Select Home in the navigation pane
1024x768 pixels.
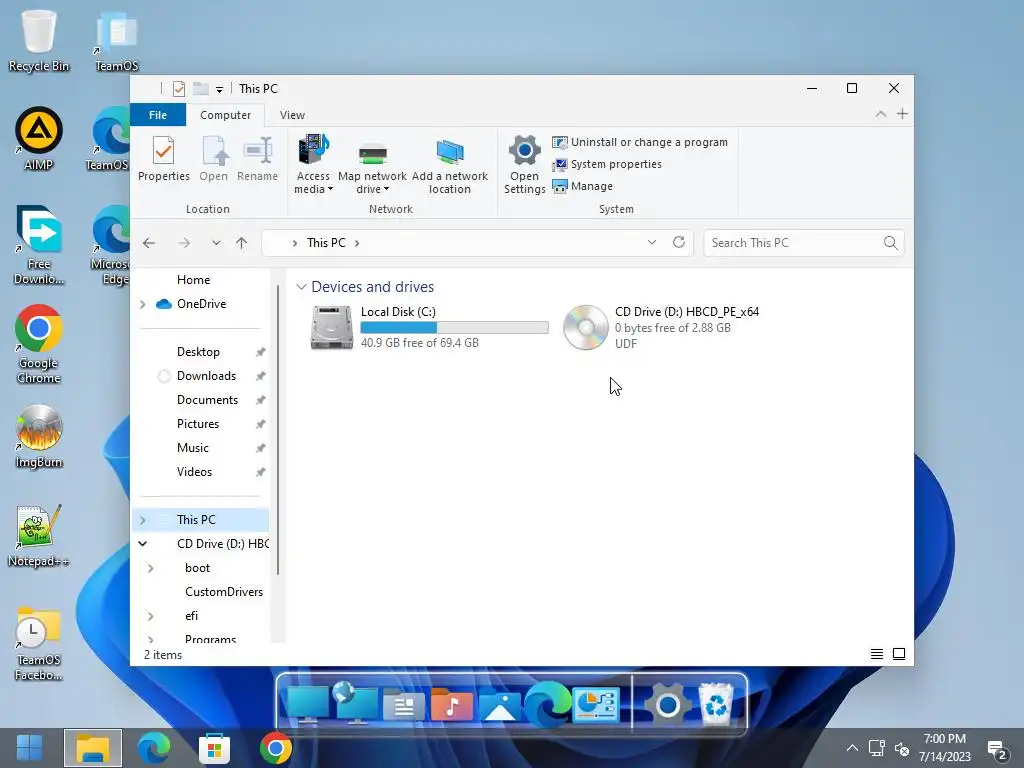click(x=193, y=280)
